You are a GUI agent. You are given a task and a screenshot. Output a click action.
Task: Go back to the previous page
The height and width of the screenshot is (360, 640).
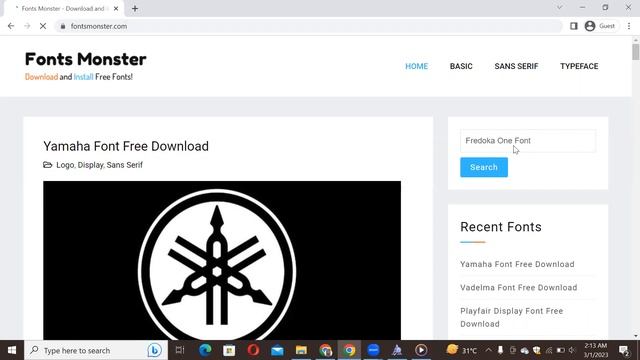11,26
